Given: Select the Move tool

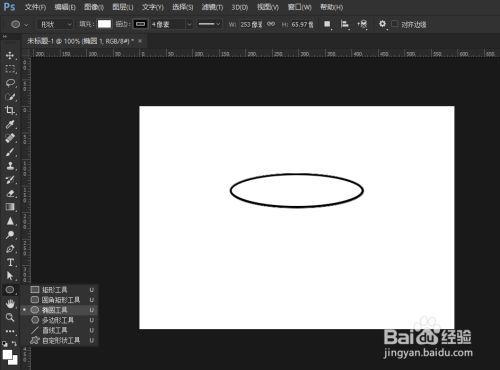Looking at the screenshot, I should 10,55.
